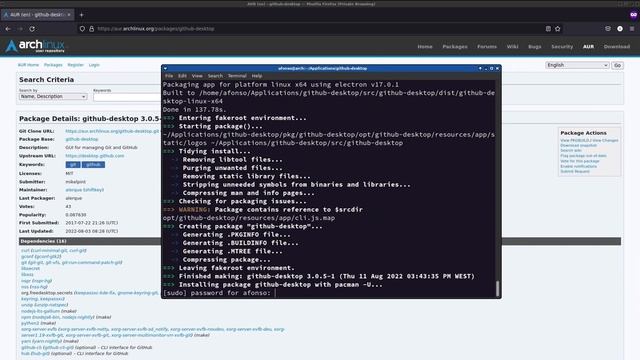Open the View menu in terminal
Image resolution: width=640 pixels, height=360 pixels.
197,76
